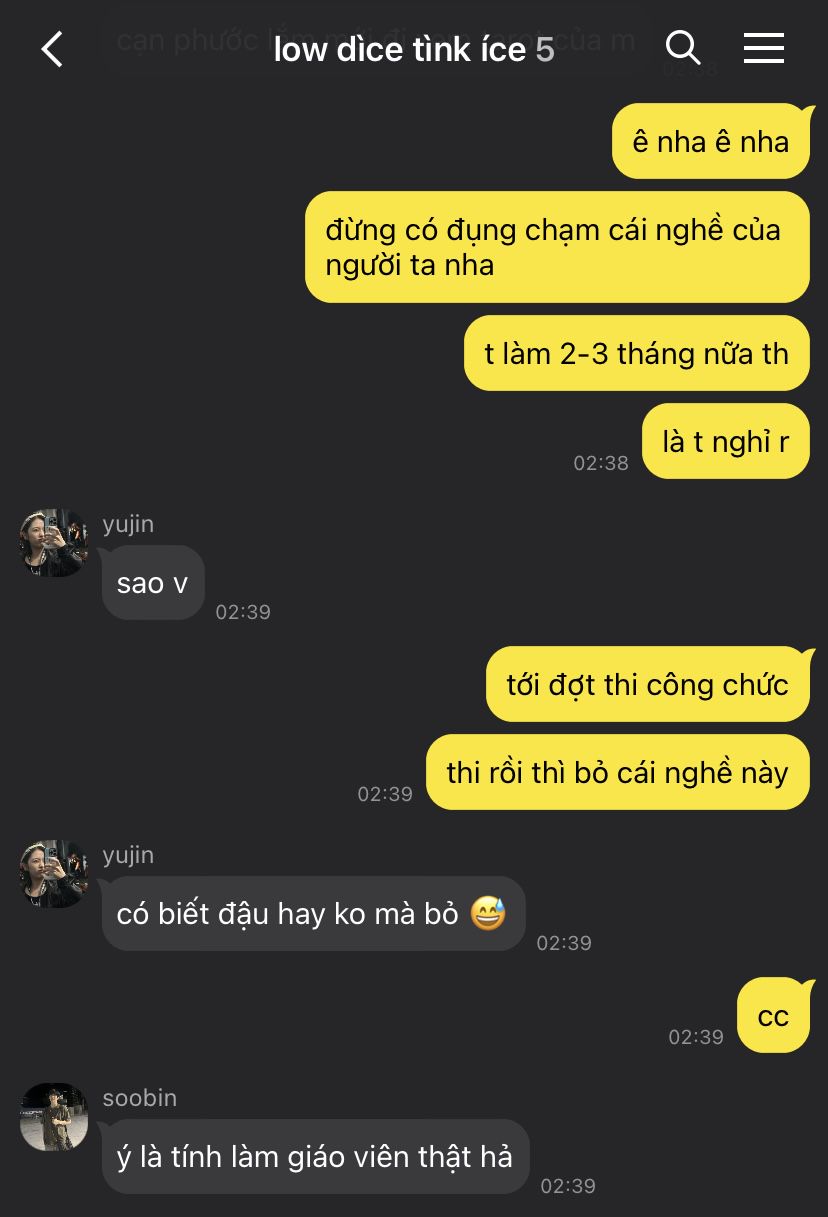Open chat search with magnifier icon
This screenshot has width=828, height=1217.
[x=683, y=47]
